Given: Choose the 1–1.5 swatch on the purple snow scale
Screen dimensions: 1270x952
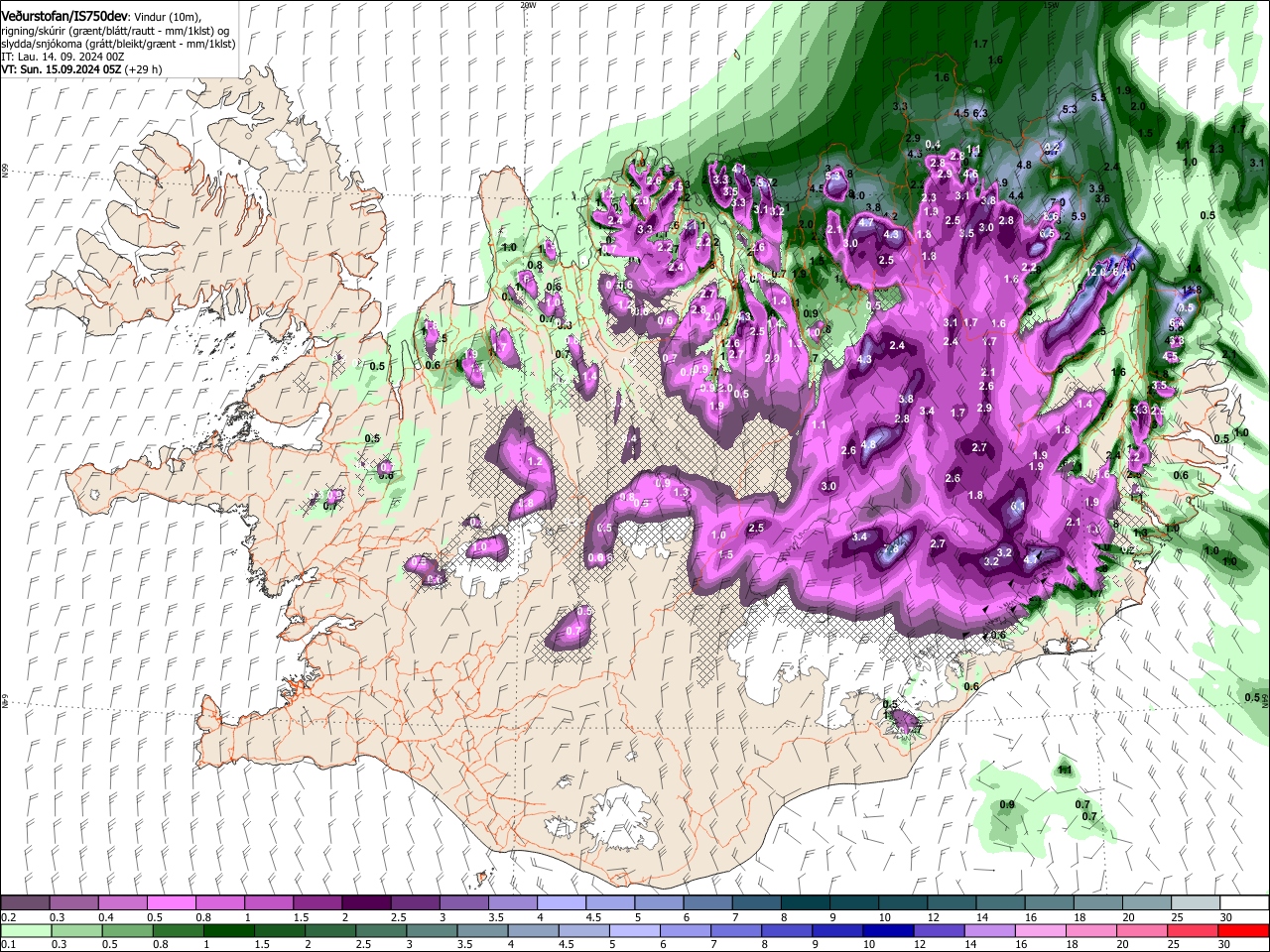Looking at the screenshot, I should point(269,903).
